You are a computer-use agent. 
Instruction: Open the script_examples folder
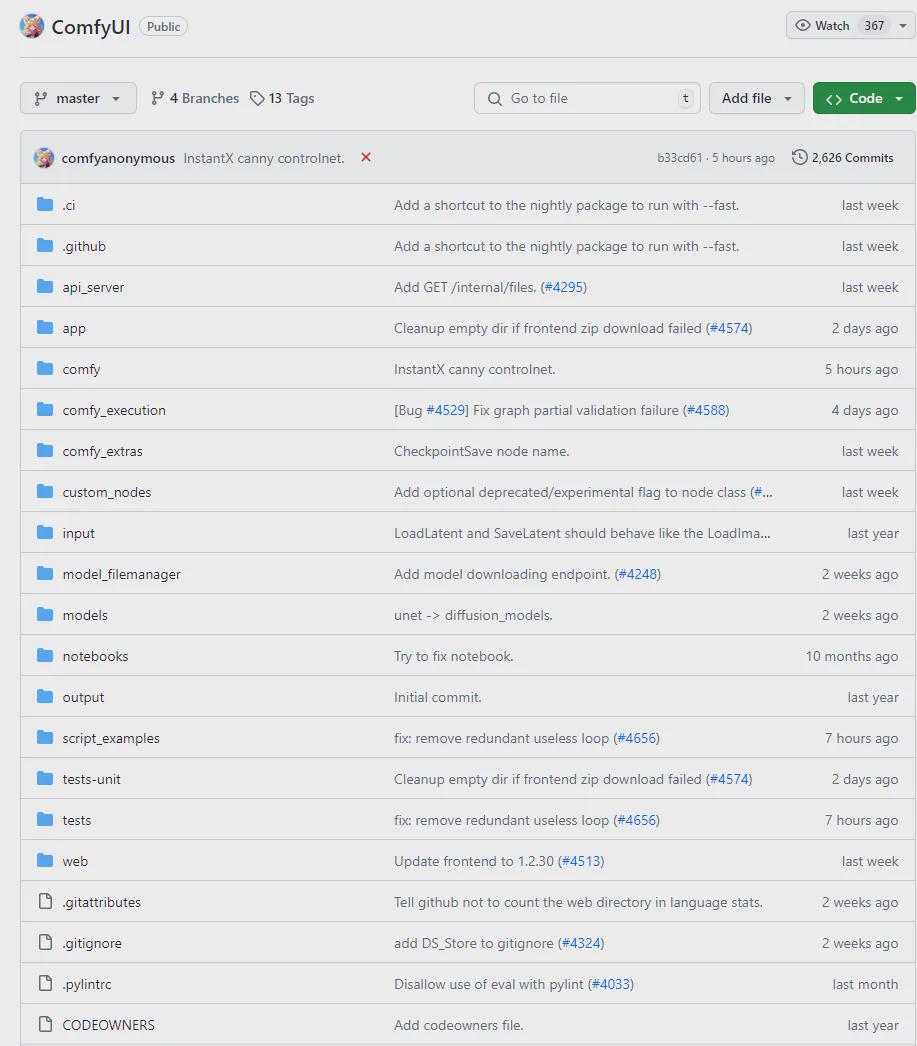111,738
